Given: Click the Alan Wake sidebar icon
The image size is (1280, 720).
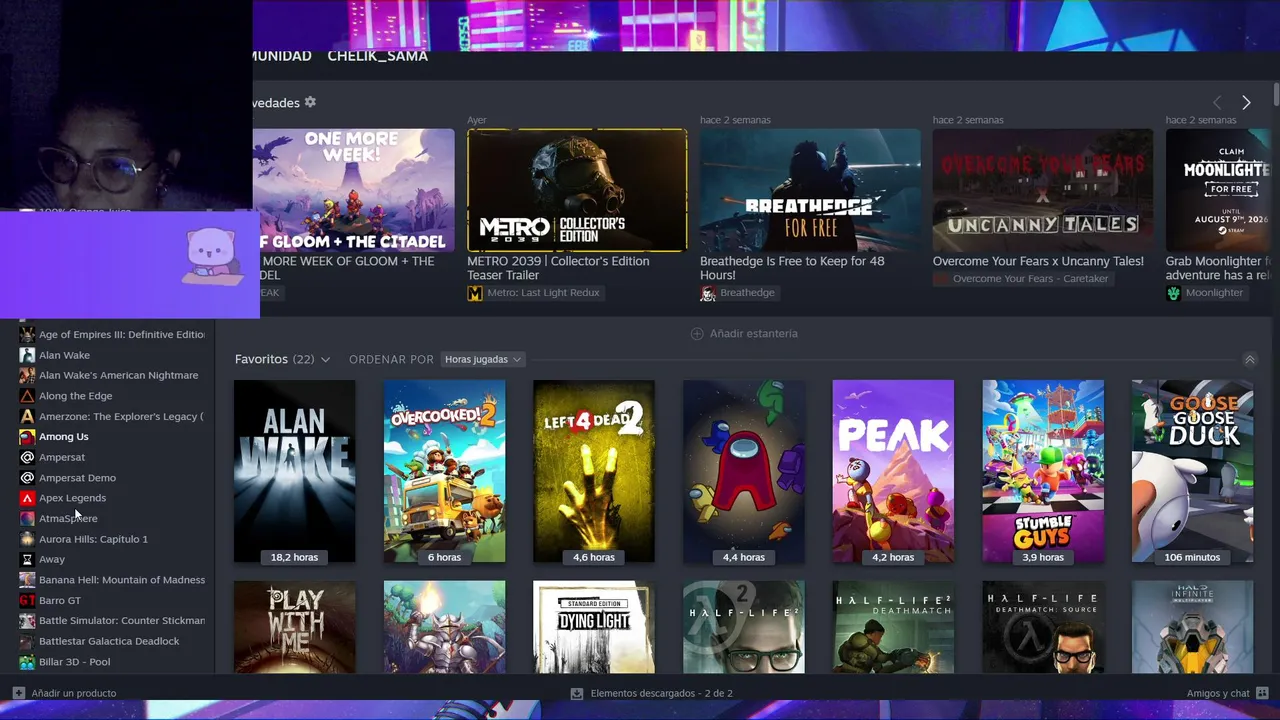Looking at the screenshot, I should pyautogui.click(x=27, y=355).
